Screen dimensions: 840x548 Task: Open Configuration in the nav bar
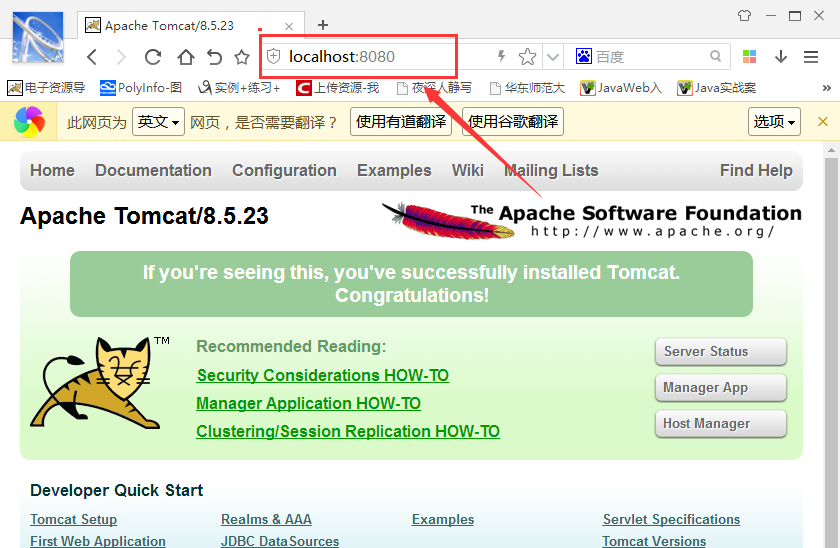pos(284,170)
